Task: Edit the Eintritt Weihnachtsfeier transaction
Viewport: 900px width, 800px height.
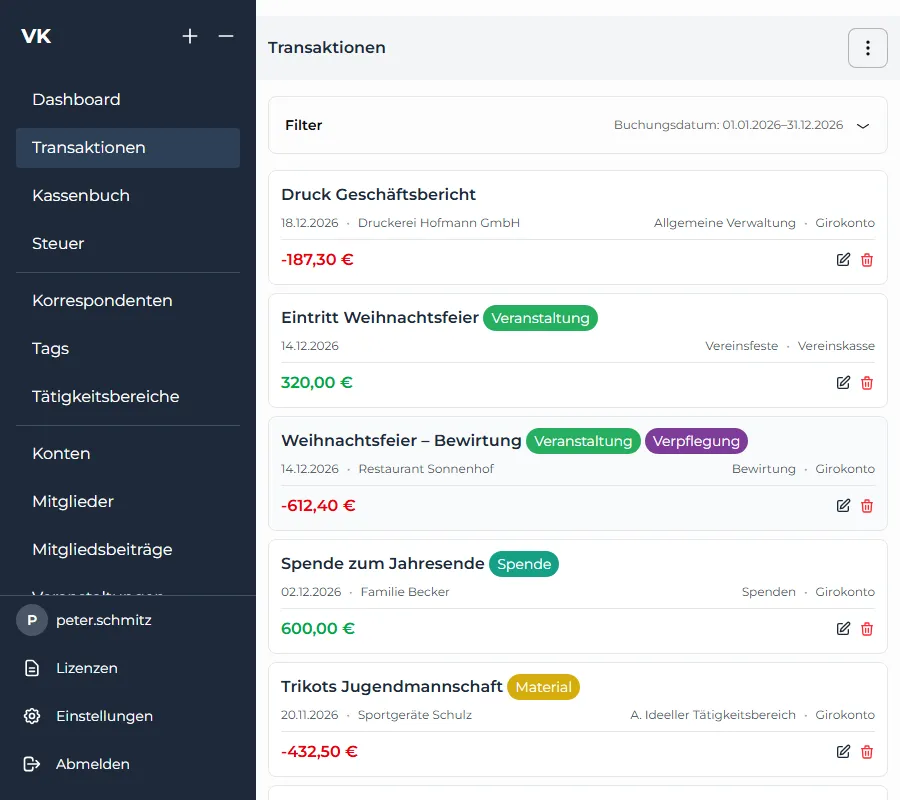Action: (x=843, y=382)
